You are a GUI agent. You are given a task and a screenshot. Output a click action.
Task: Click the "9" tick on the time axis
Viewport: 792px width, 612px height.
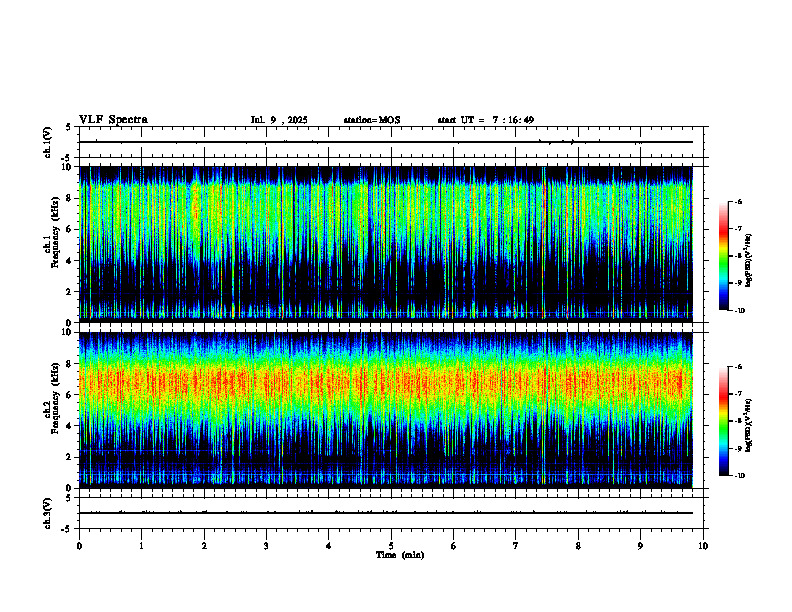point(640,546)
